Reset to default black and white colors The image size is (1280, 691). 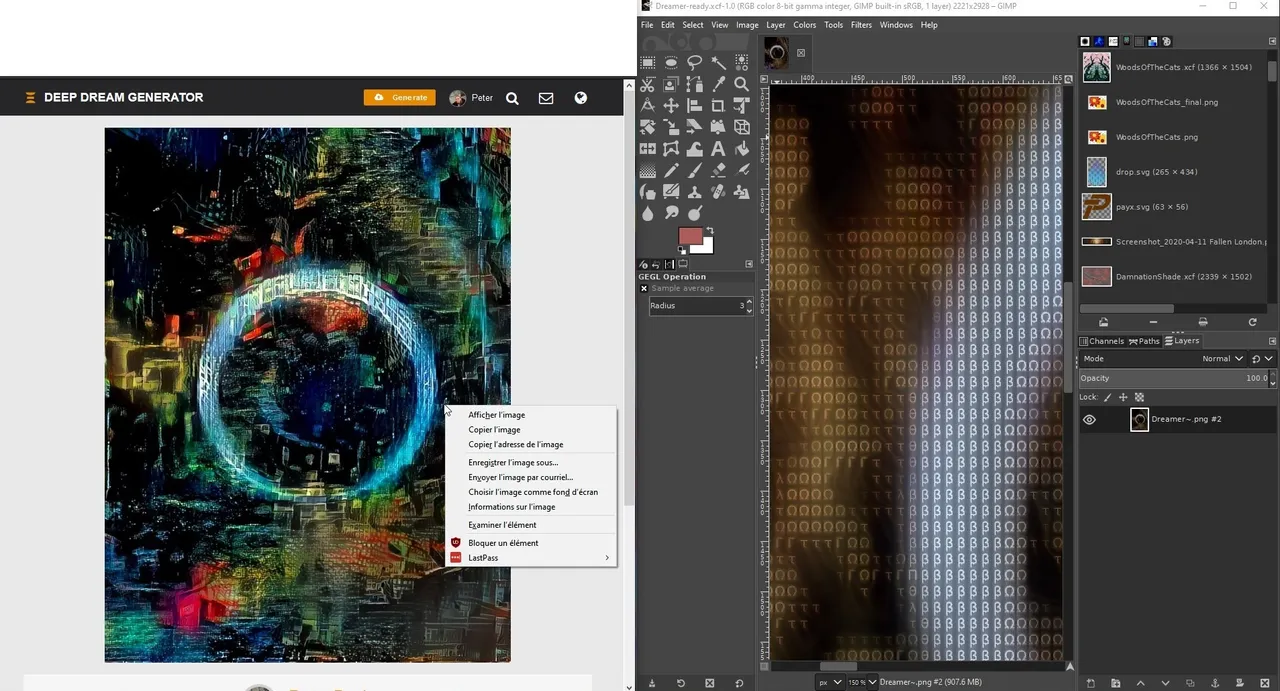[682, 250]
